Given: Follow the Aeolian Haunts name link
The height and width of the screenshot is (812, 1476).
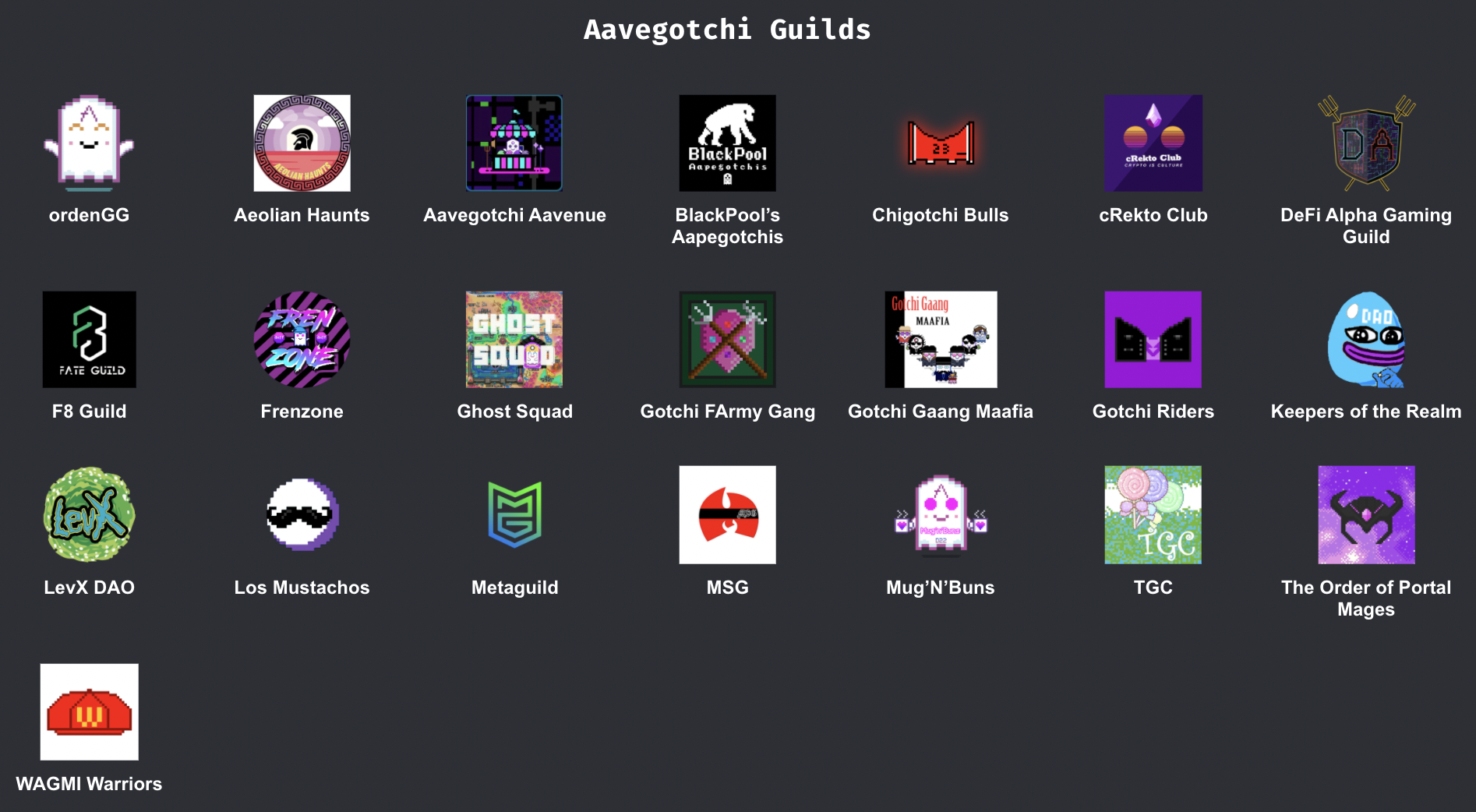Looking at the screenshot, I should pos(302,215).
